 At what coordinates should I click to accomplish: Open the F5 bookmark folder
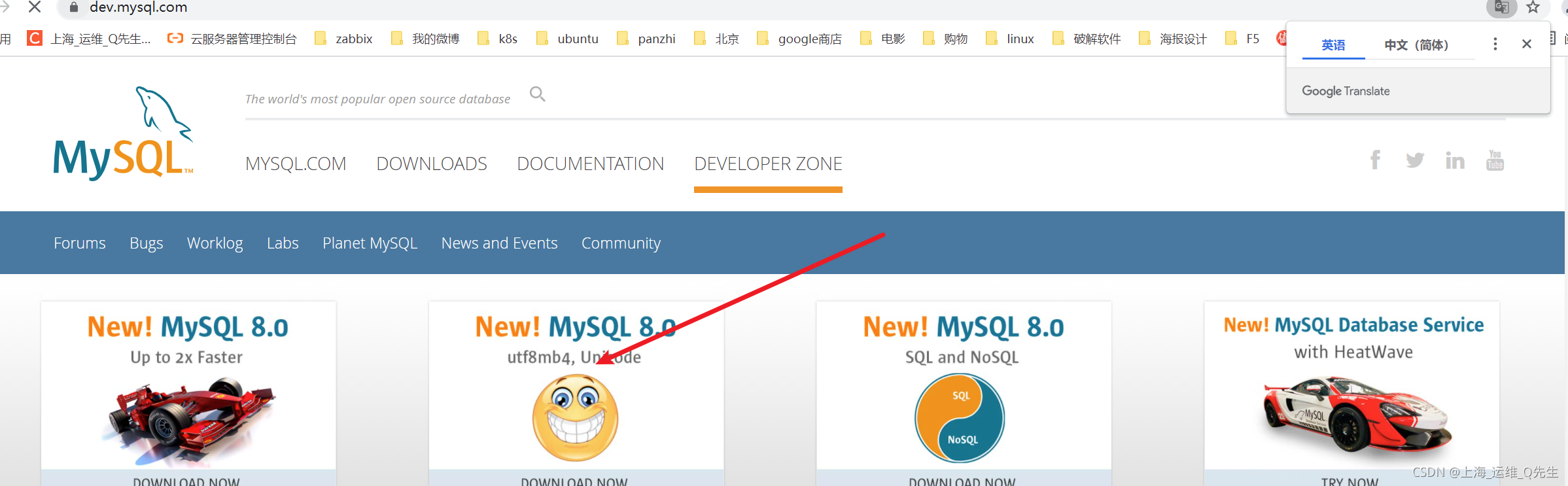(1242, 39)
